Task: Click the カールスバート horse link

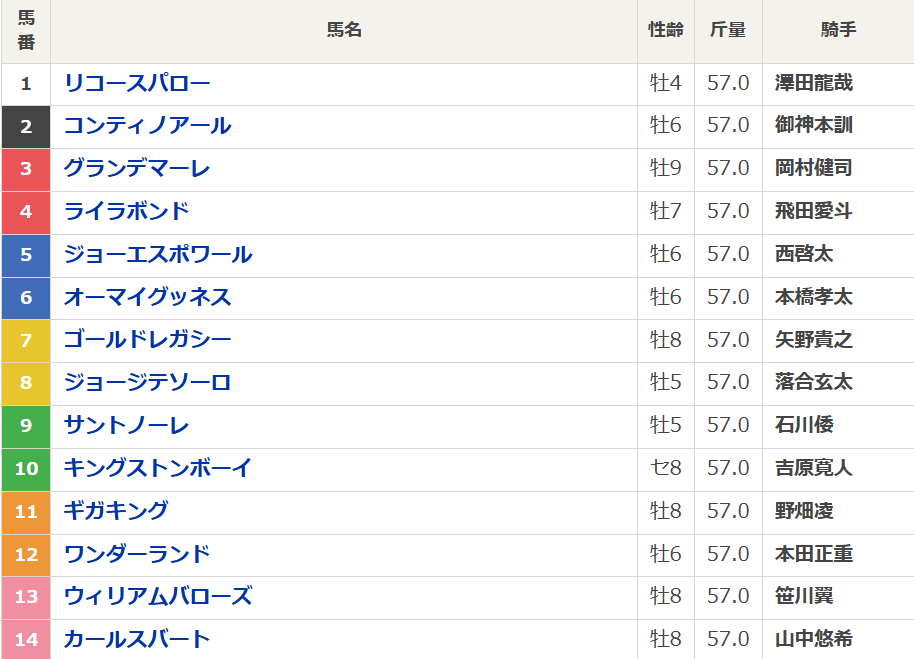Action: point(137,640)
